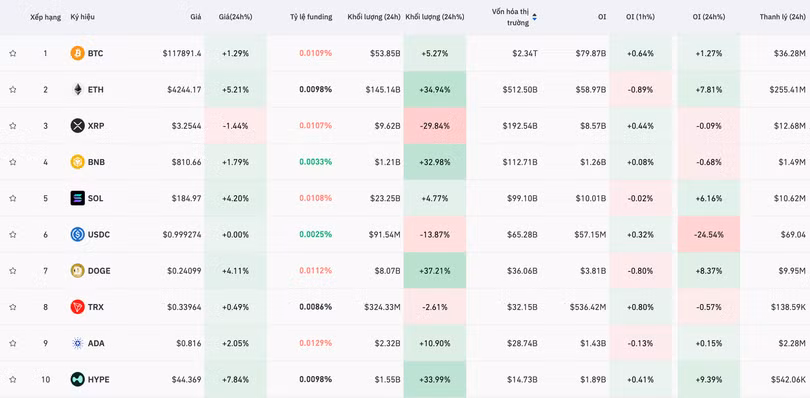This screenshot has height=398, width=810.
Task: Click the Ethereum coin icon
Action: [77, 89]
